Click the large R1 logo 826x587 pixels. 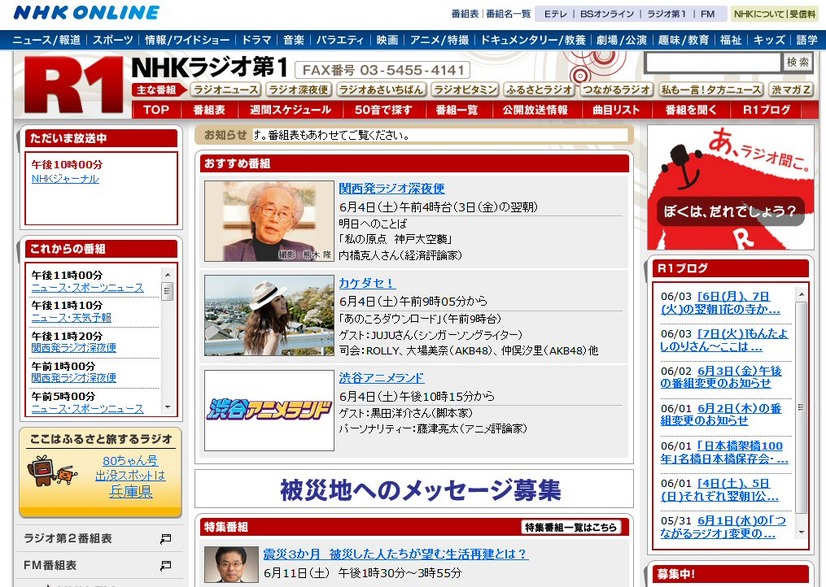(74, 86)
